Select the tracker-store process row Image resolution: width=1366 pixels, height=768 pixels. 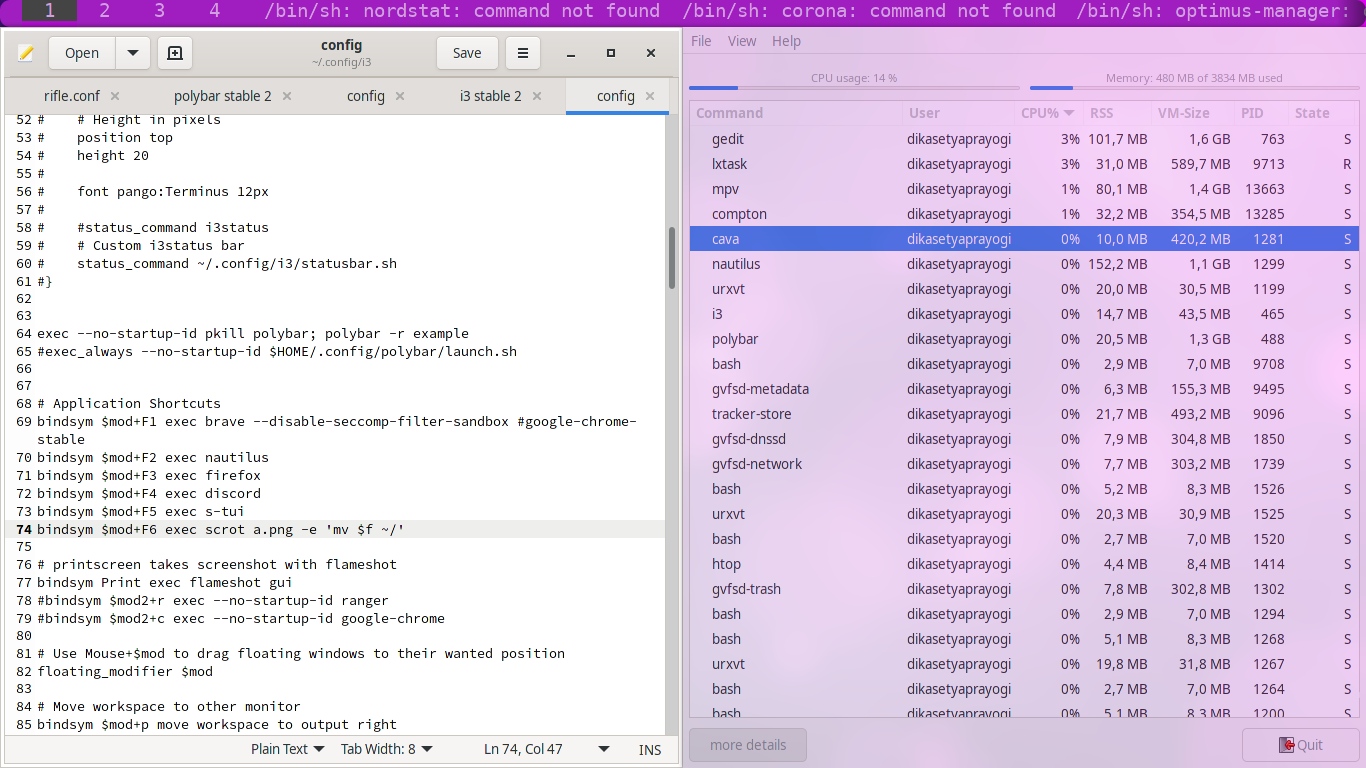pyautogui.click(x=1024, y=414)
